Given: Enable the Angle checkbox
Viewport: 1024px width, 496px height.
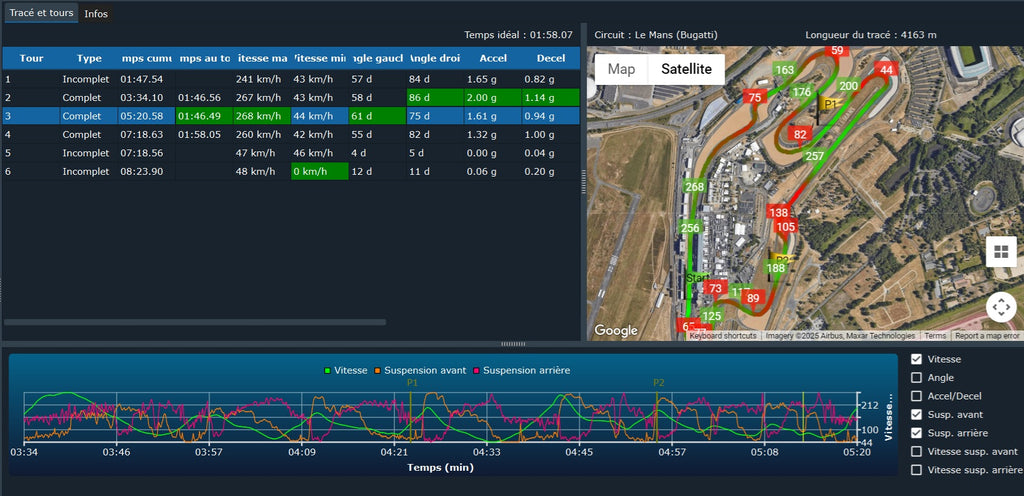Looking at the screenshot, I should coord(917,378).
